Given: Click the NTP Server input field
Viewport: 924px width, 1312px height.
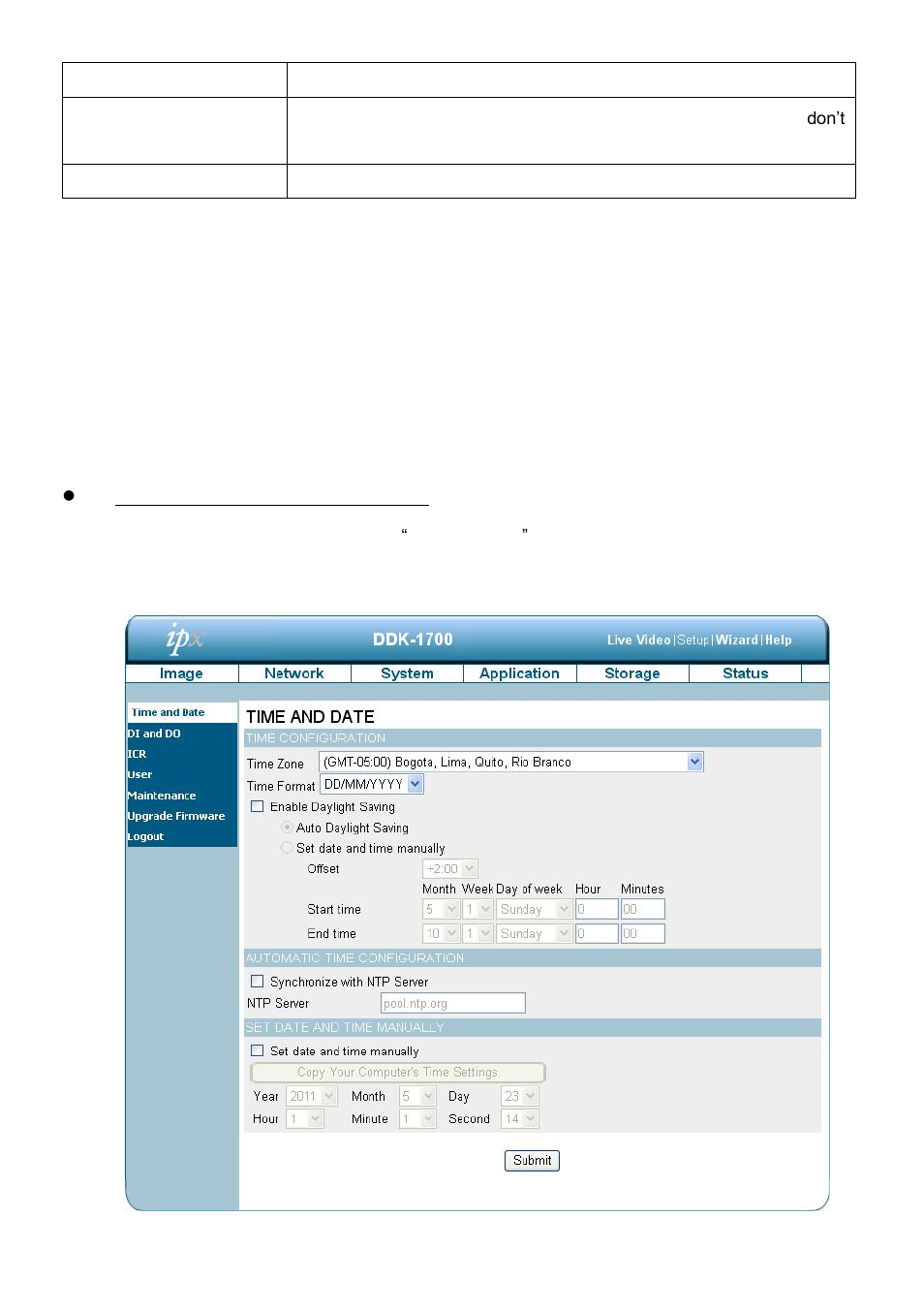Looking at the screenshot, I should (x=453, y=1003).
